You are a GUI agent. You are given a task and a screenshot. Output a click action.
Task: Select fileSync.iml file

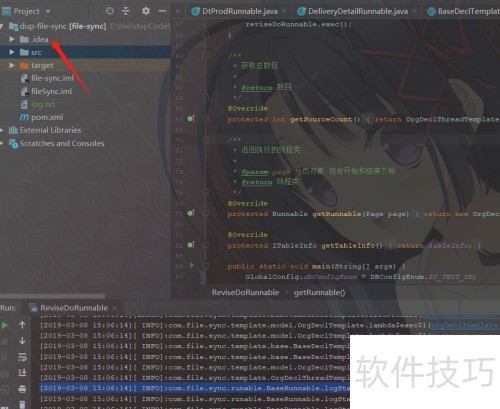point(51,91)
